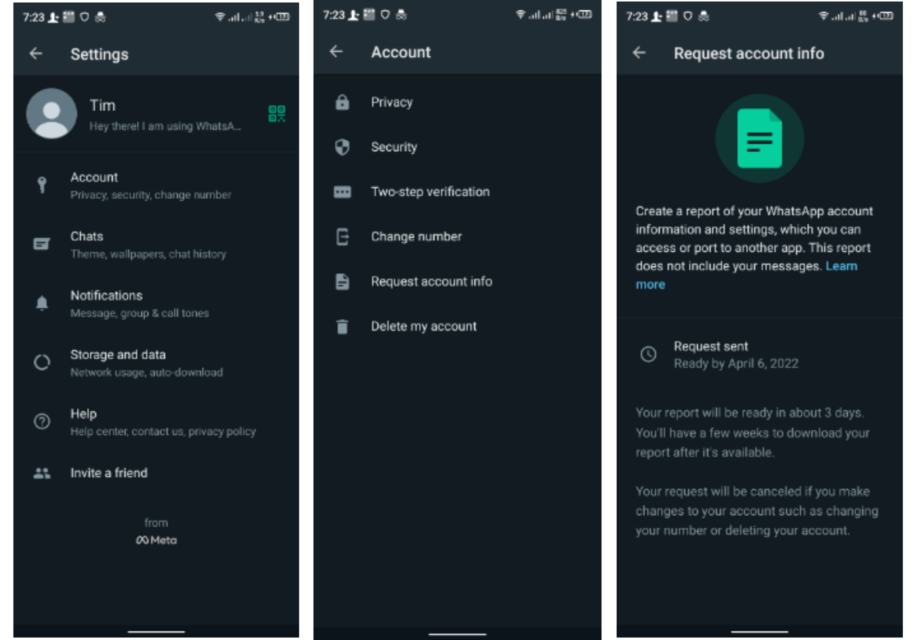915x640 pixels.
Task: Tap the bell icon for Notifications
Action: pyautogui.click(x=41, y=303)
